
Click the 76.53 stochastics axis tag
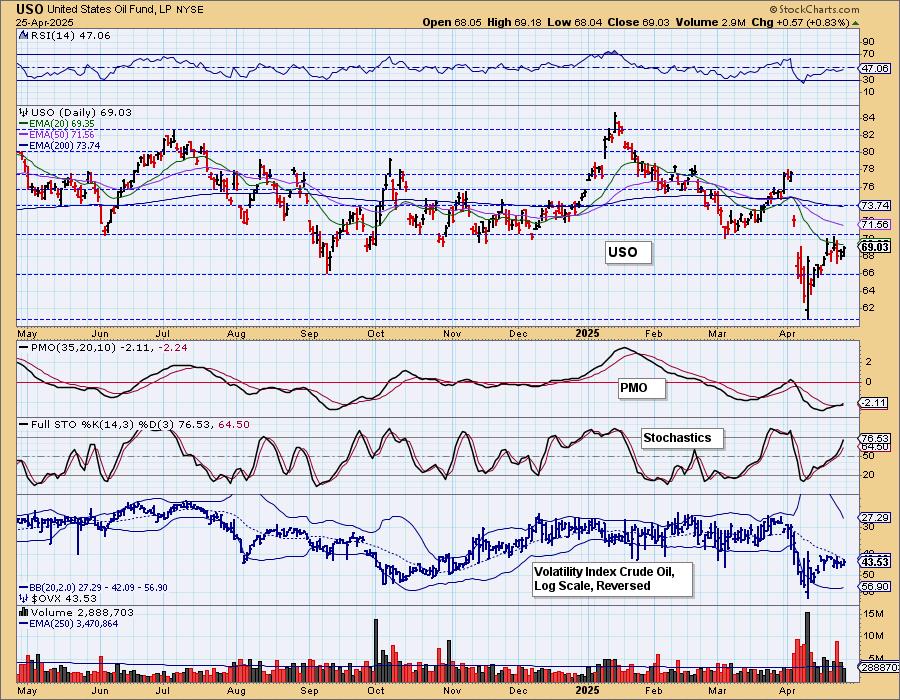(x=875, y=438)
